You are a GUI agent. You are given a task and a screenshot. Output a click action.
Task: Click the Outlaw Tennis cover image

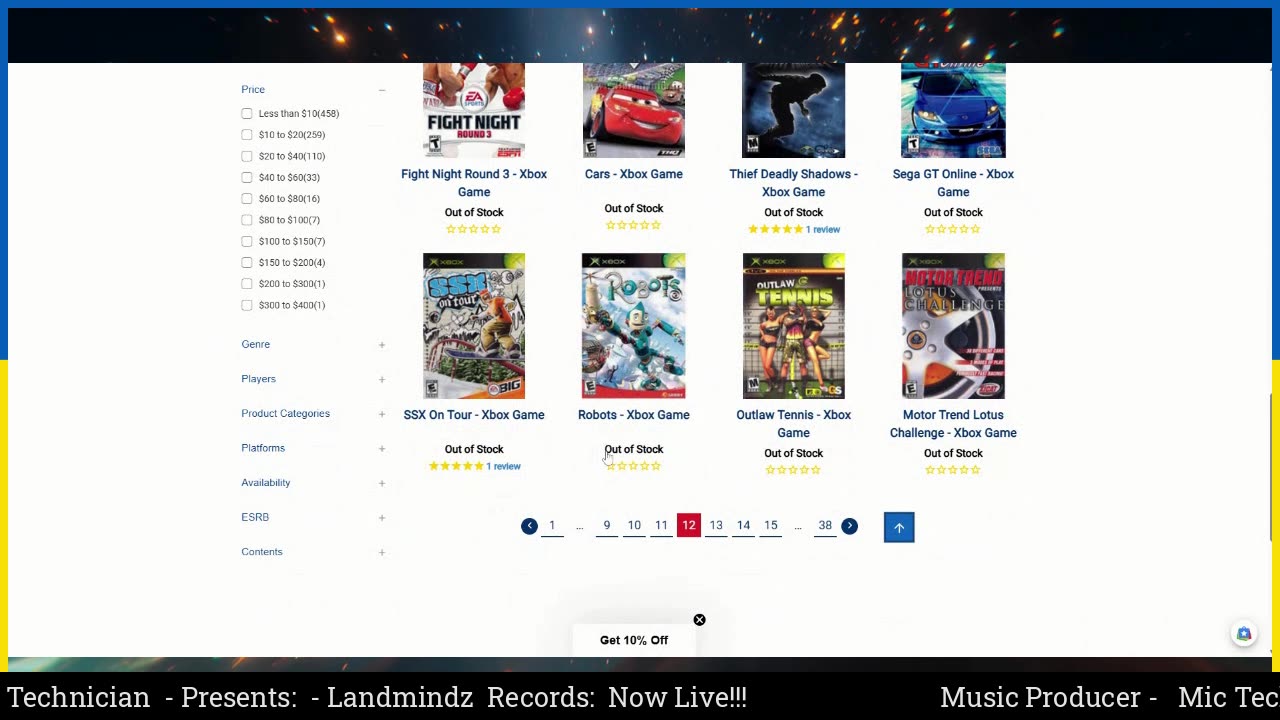[793, 326]
